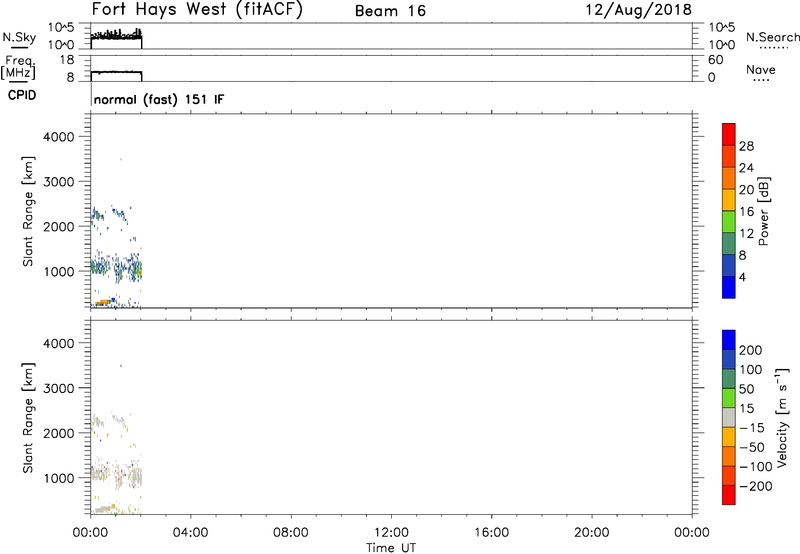
Task: Click the "28" power colorbar tick
Action: tap(746, 146)
